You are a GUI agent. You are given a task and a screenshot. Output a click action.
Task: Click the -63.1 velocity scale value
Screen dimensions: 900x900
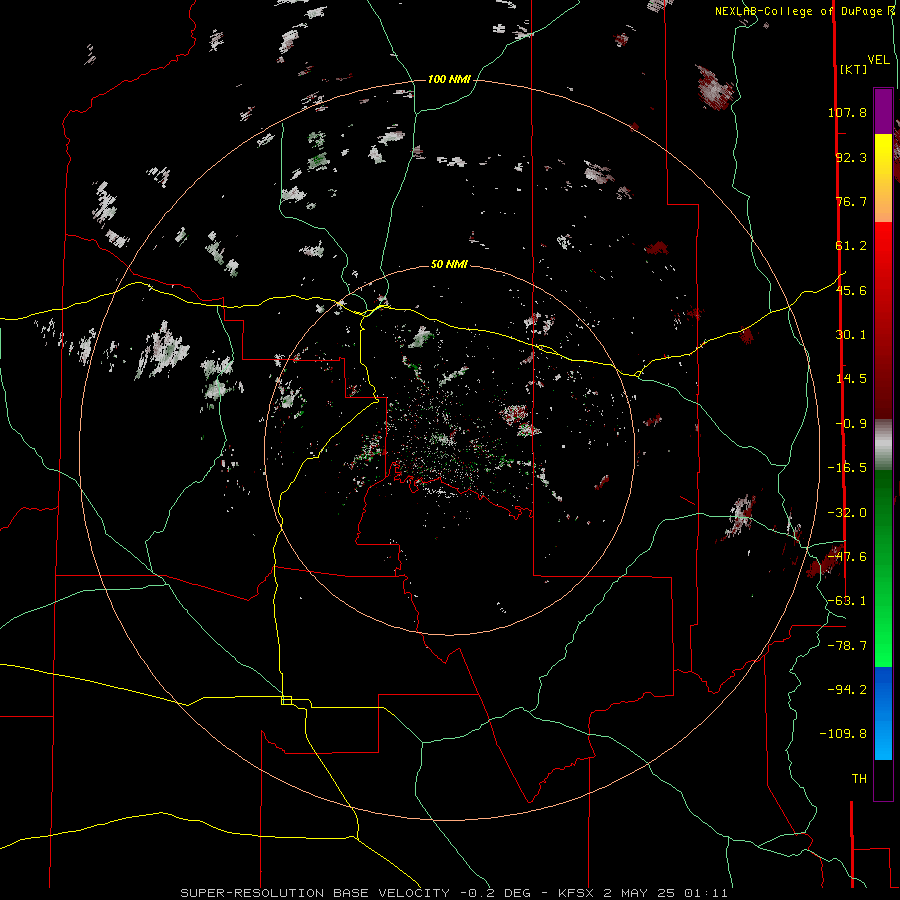click(x=847, y=601)
